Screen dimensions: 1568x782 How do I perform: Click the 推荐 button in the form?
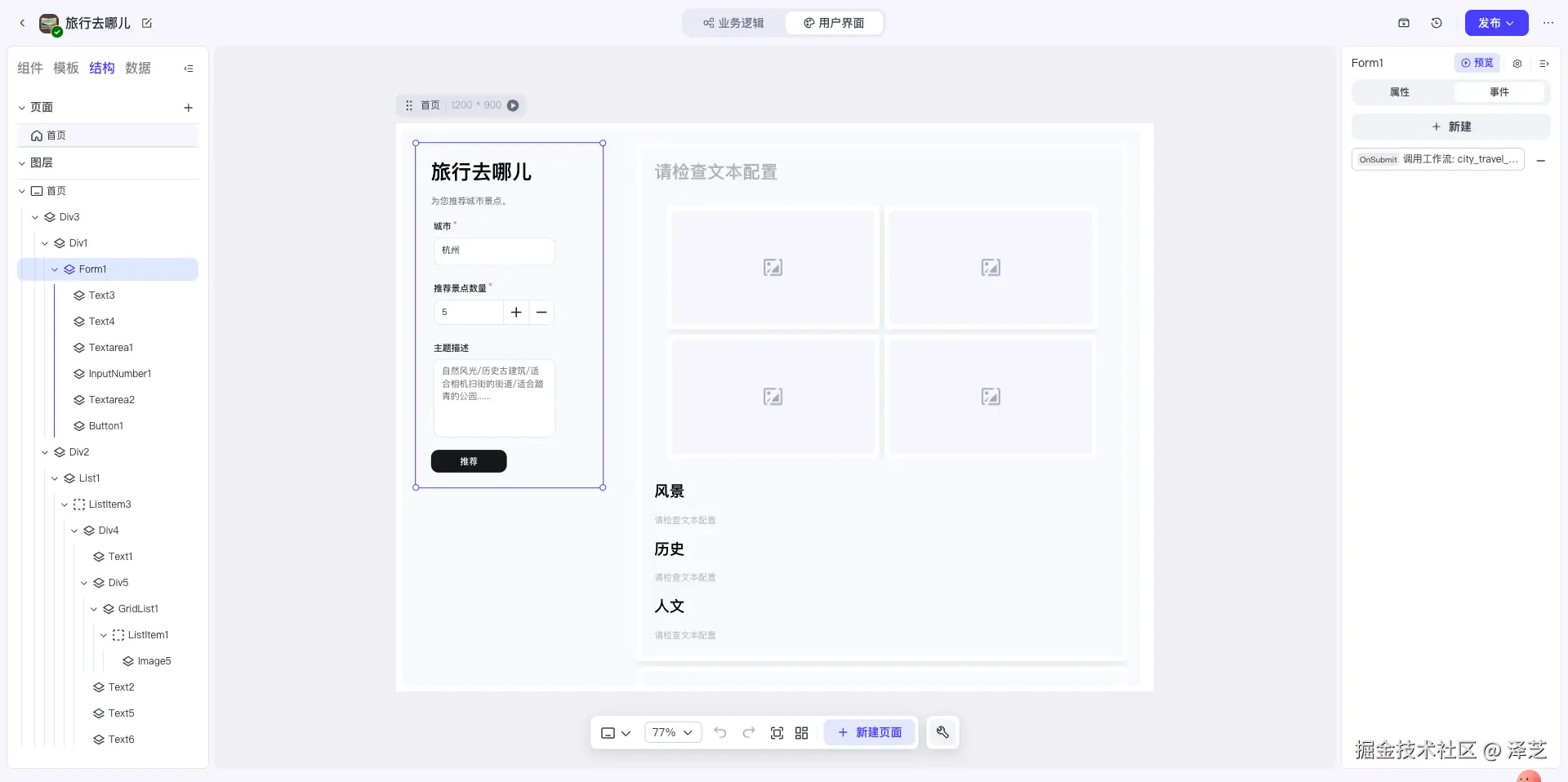(468, 461)
